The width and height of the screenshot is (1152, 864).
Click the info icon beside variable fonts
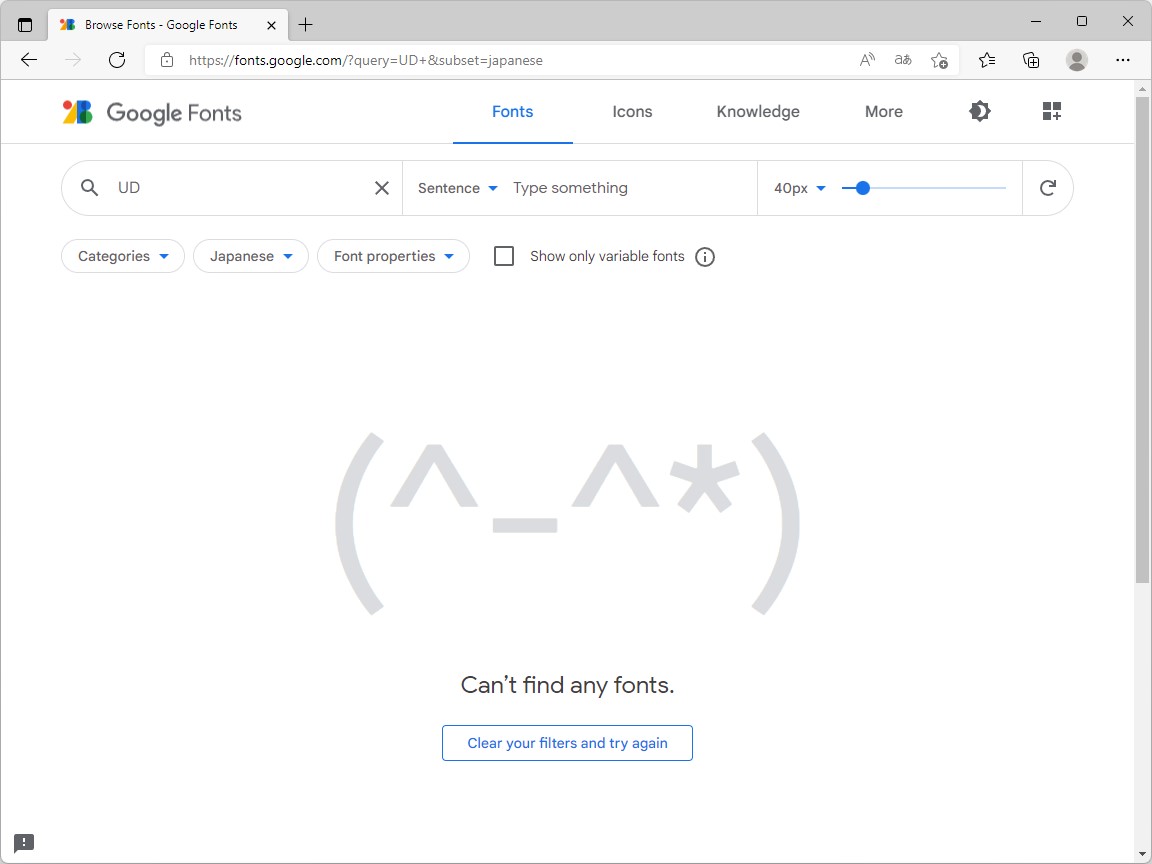pyautogui.click(x=705, y=257)
